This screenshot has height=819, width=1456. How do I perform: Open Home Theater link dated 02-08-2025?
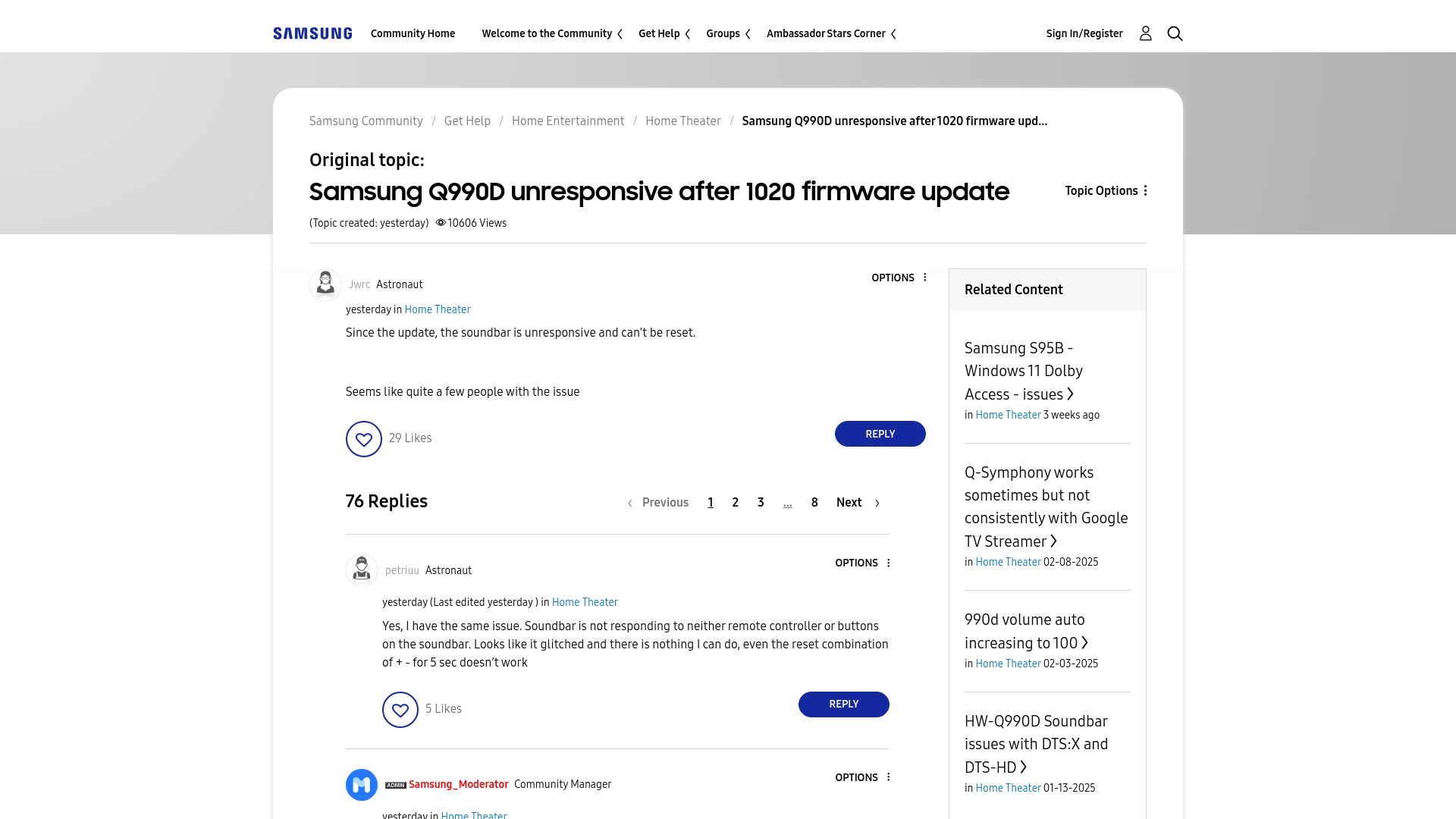pos(1008,562)
